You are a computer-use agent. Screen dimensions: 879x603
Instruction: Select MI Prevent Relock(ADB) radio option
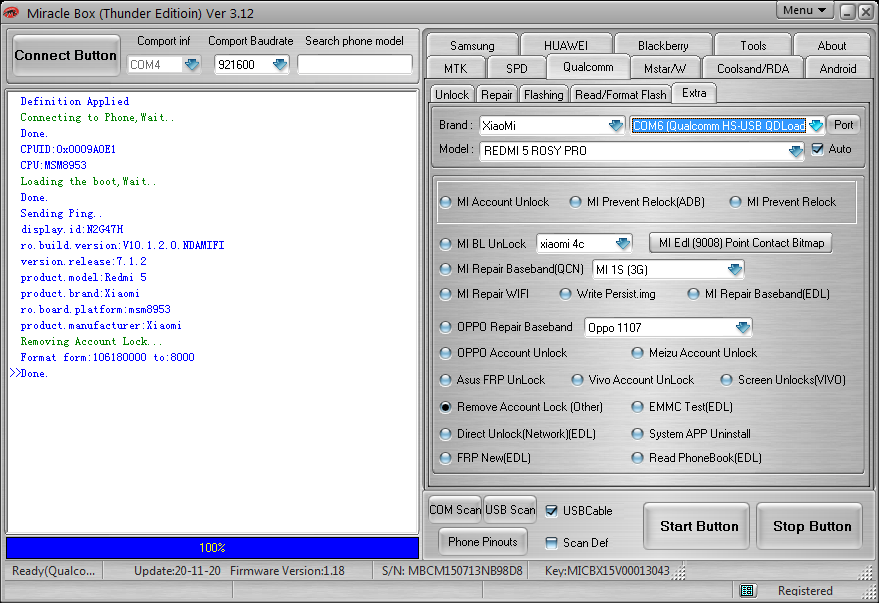pos(575,202)
